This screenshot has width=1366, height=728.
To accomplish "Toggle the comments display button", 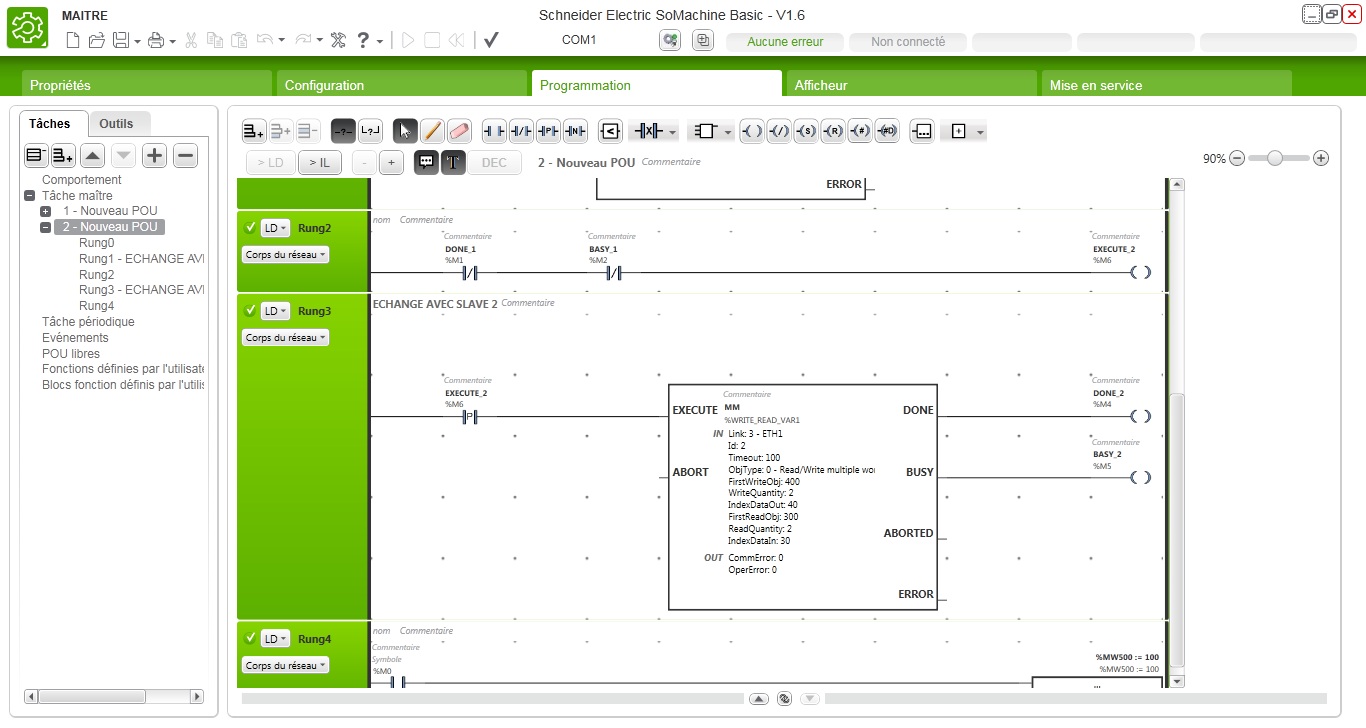I will tap(426, 162).
